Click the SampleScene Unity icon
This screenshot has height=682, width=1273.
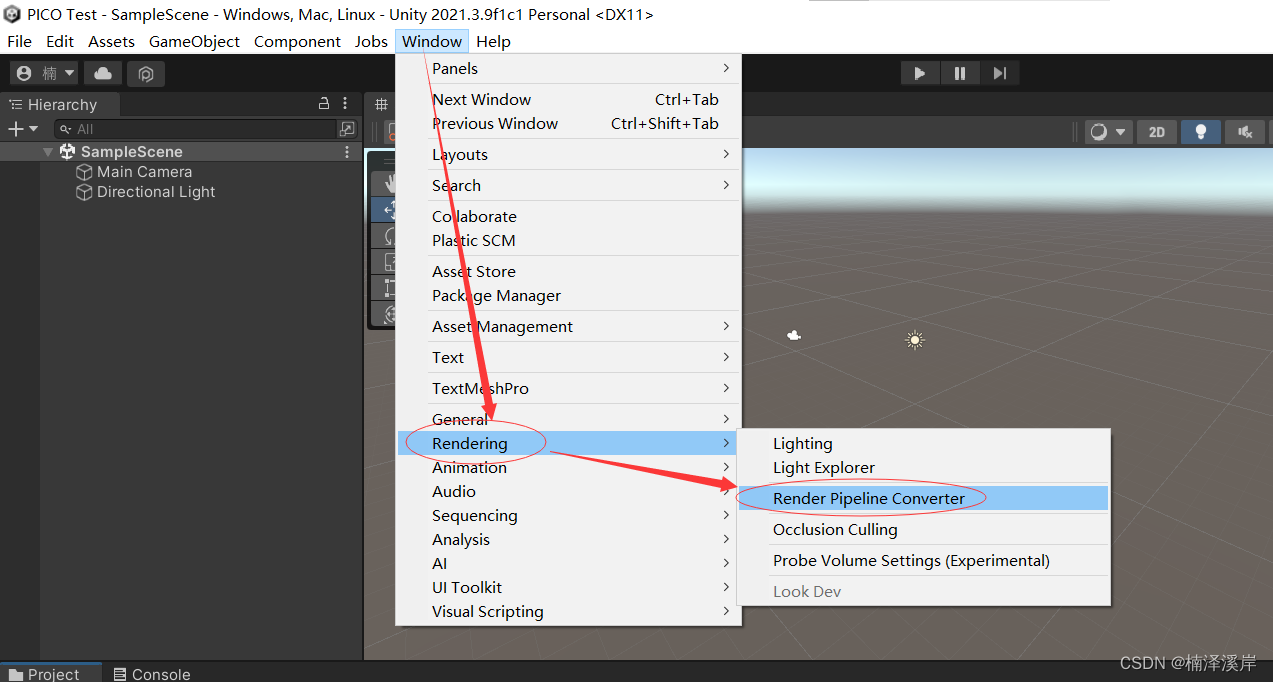tap(68, 152)
